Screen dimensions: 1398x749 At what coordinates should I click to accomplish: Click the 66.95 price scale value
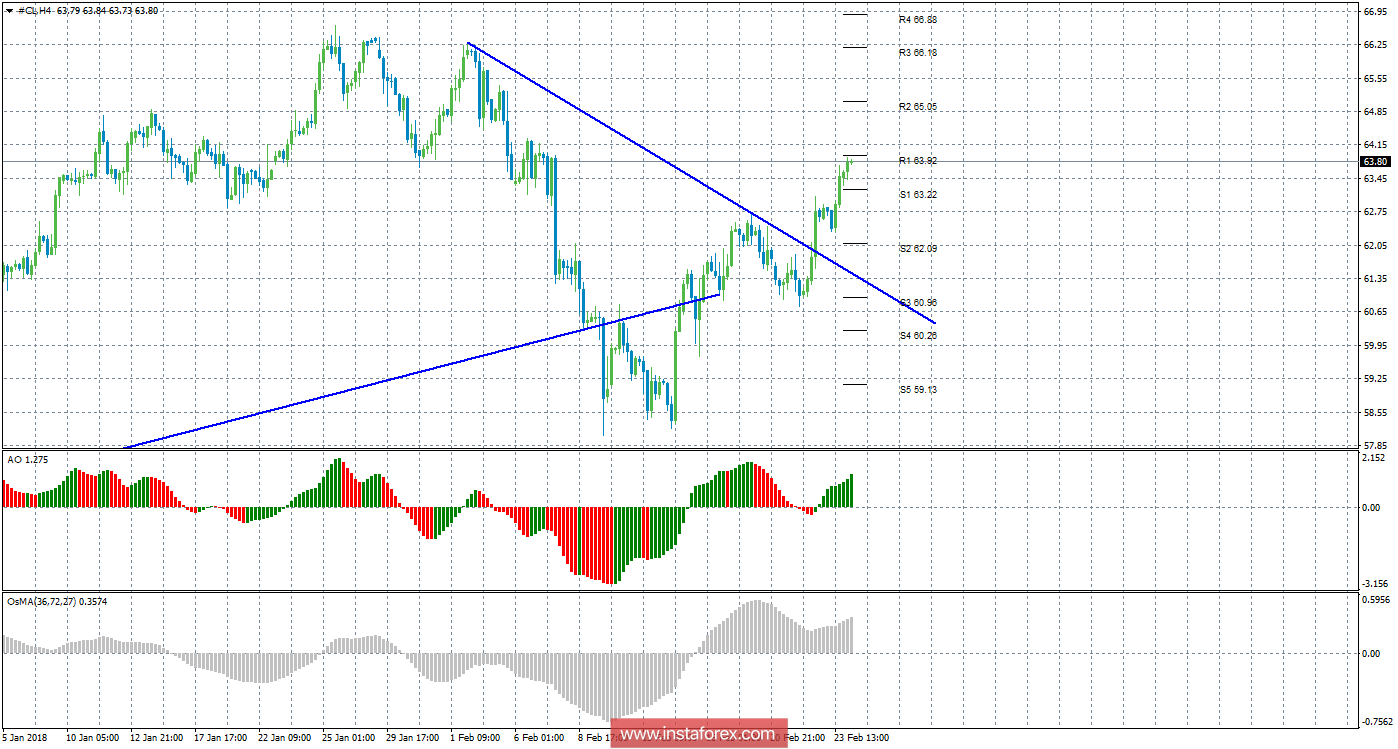tap(1375, 12)
